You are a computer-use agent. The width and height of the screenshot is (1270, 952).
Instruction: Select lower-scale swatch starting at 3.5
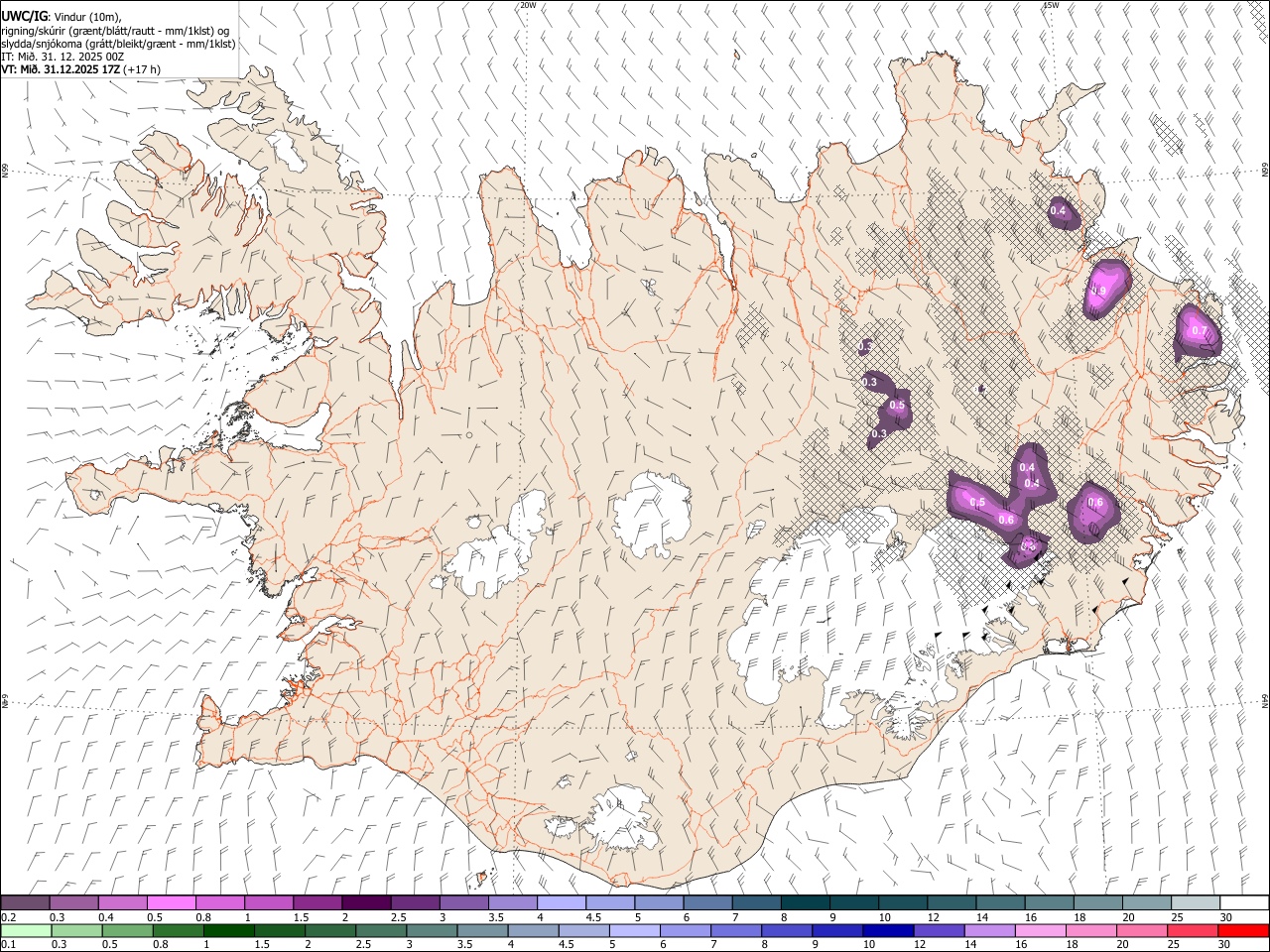pos(482,931)
